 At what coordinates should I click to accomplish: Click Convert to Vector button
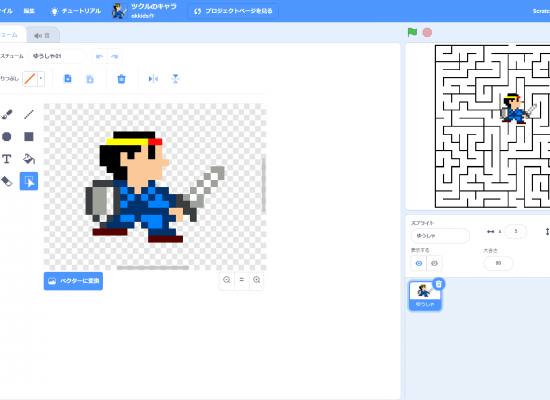[73, 281]
